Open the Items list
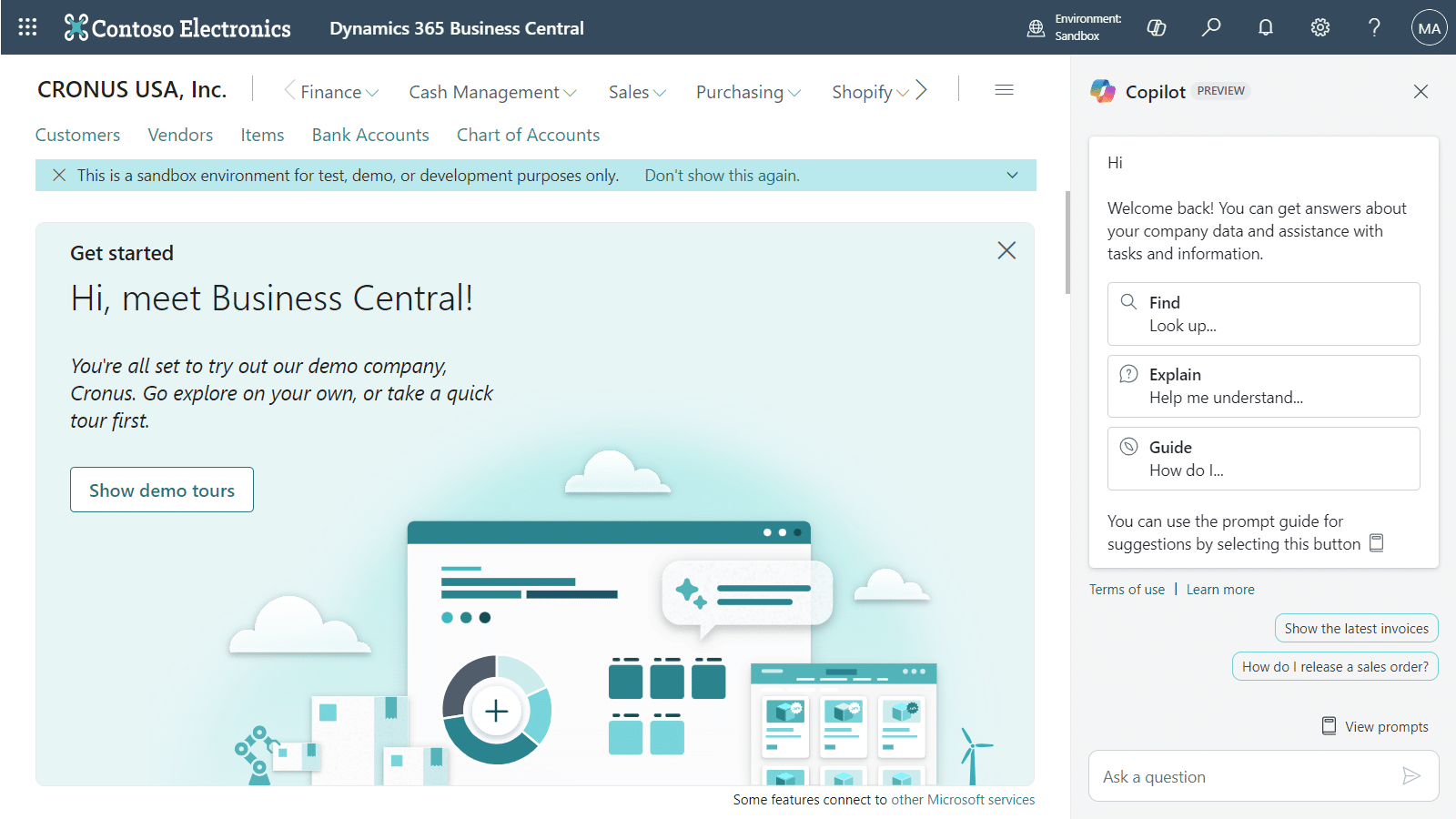 (262, 135)
